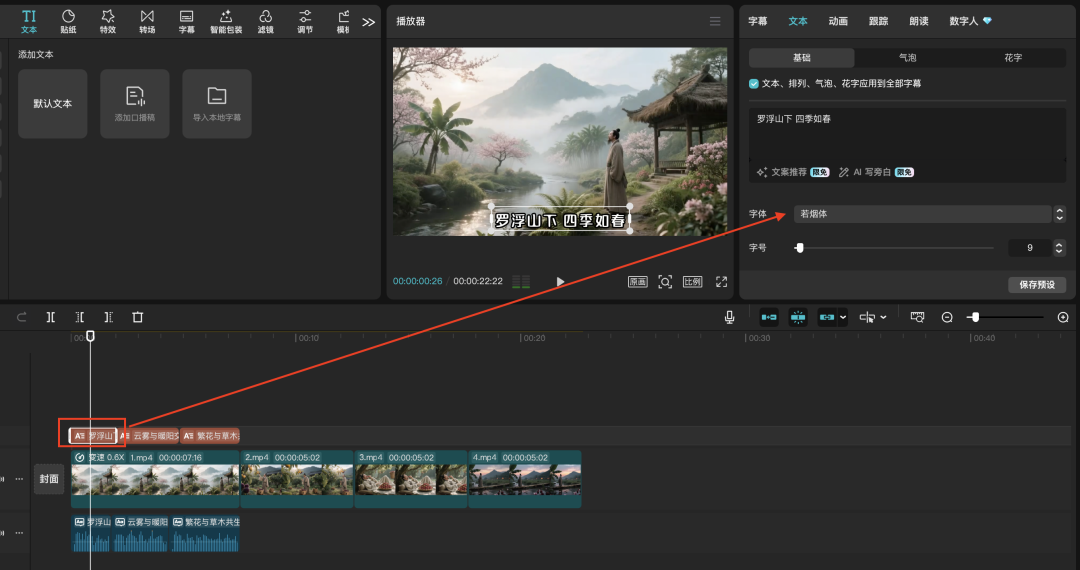Click the redo arrow in timeline toolbar
Screen dimensions: 1080x570
(21, 317)
